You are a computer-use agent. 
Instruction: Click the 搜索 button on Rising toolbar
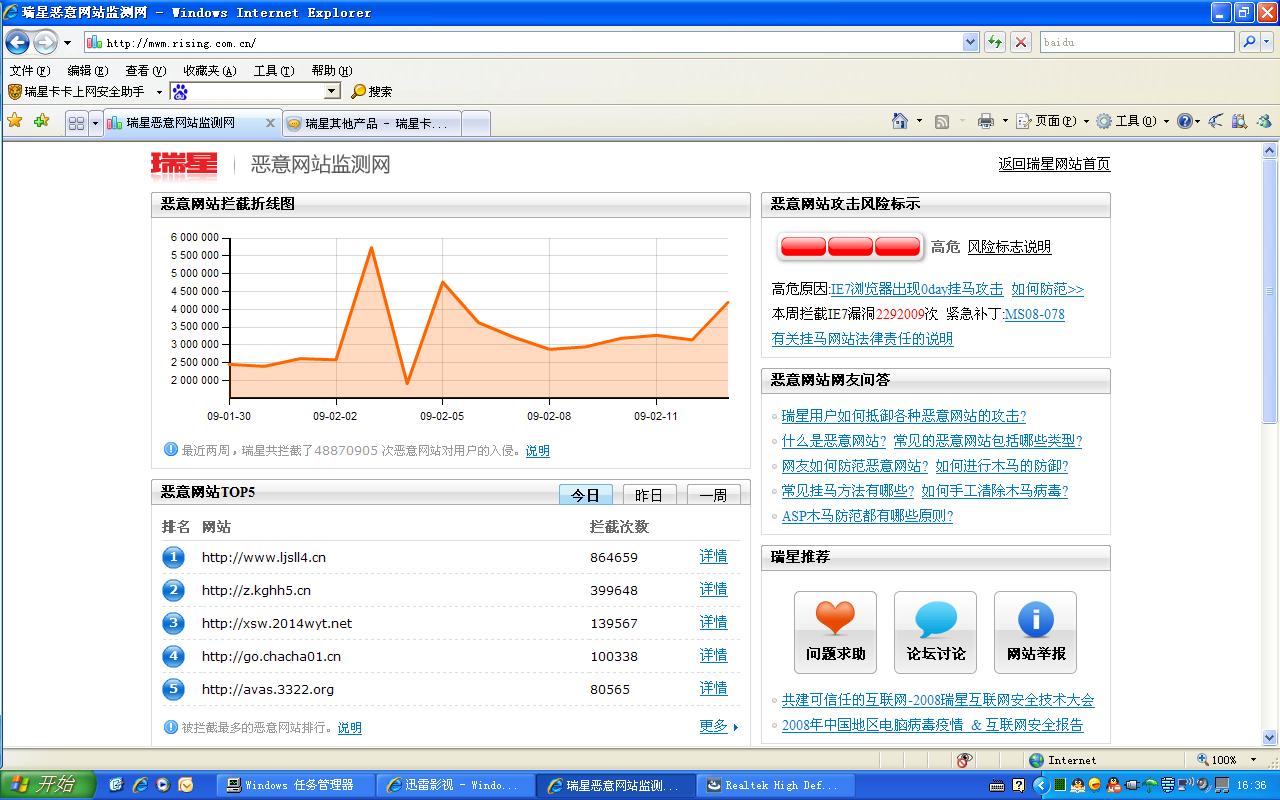[x=371, y=91]
